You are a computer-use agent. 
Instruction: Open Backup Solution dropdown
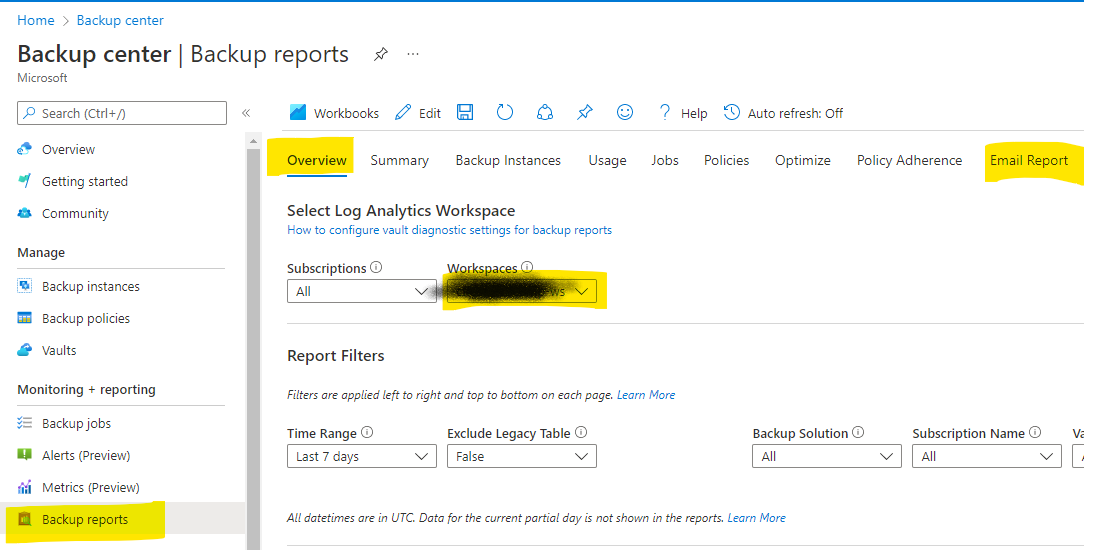pos(827,456)
